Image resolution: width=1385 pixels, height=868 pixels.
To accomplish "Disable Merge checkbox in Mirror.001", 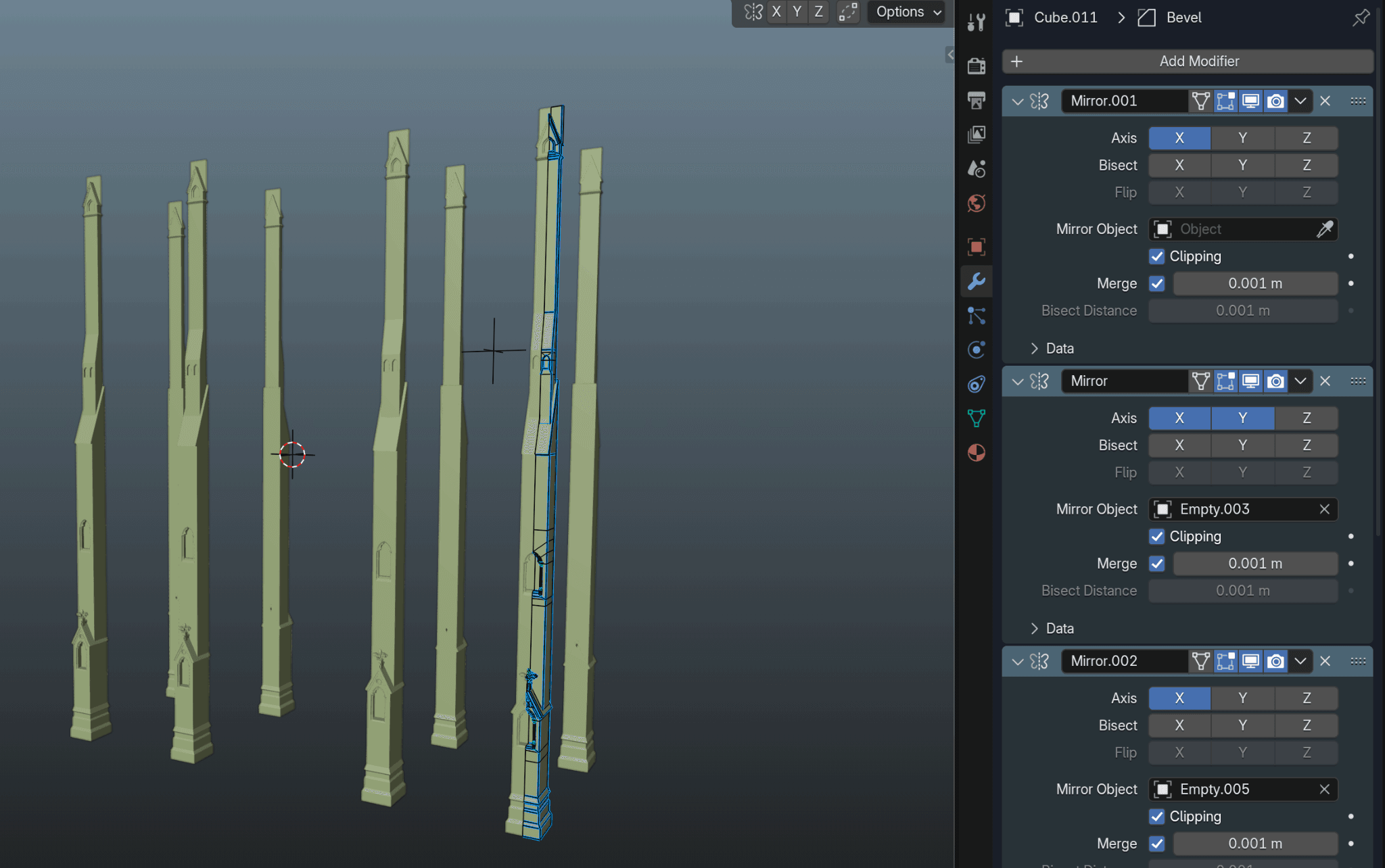I will (1156, 284).
